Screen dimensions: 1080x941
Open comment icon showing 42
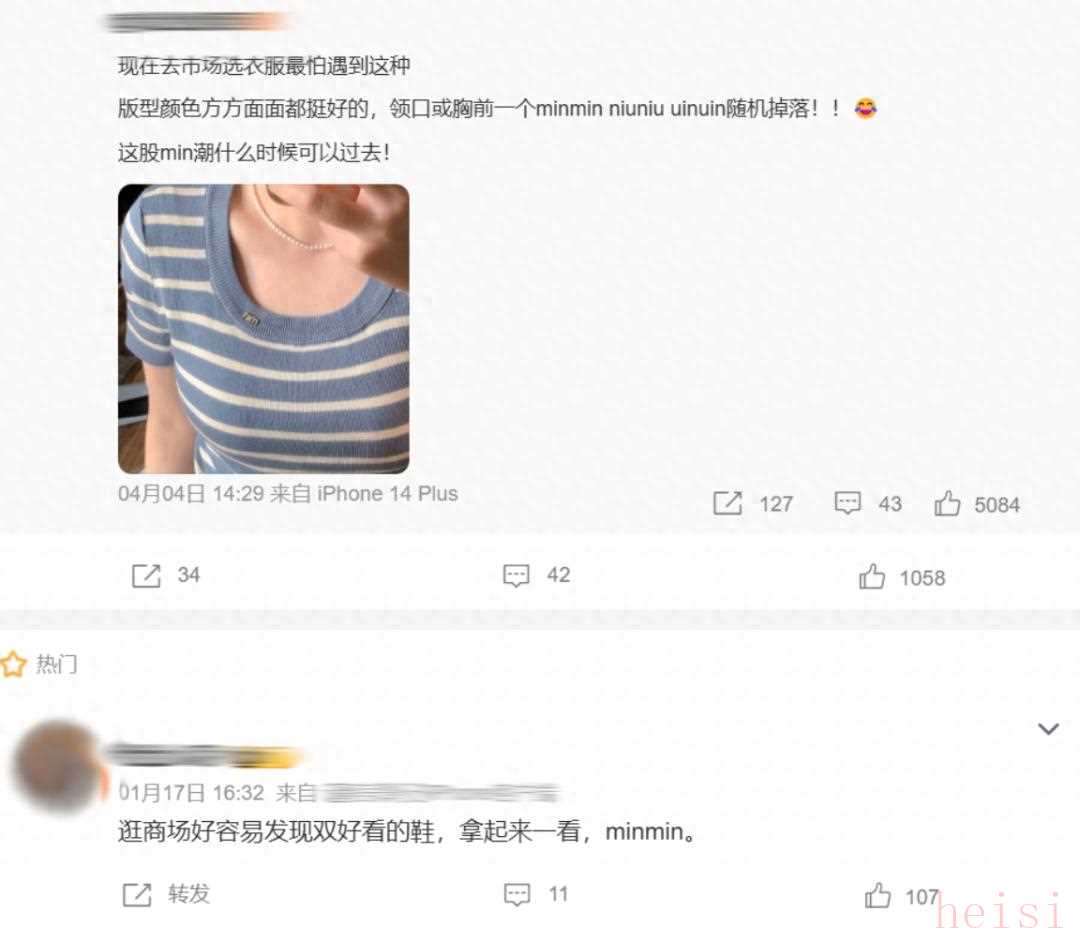[x=516, y=575]
